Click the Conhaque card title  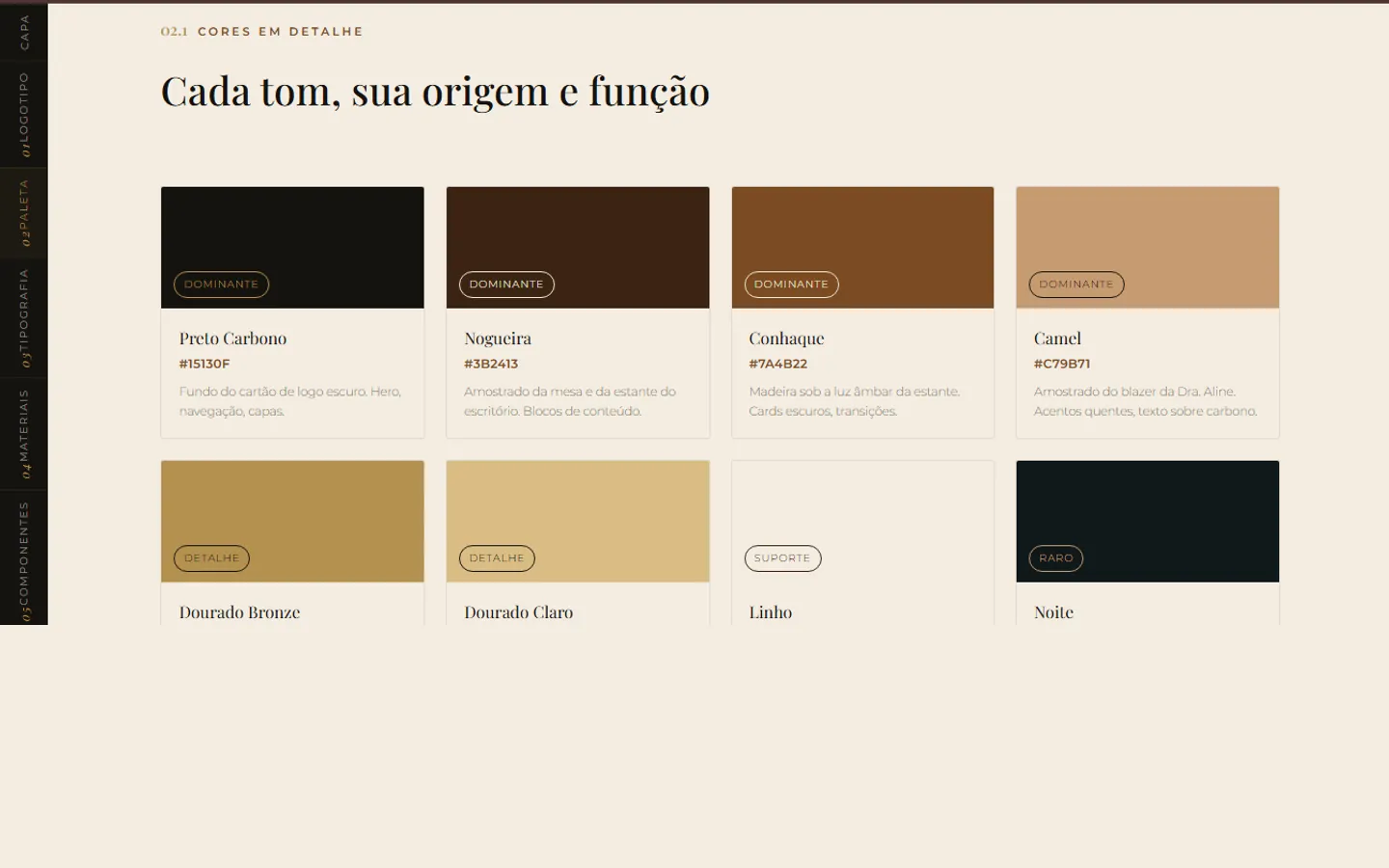coord(786,339)
